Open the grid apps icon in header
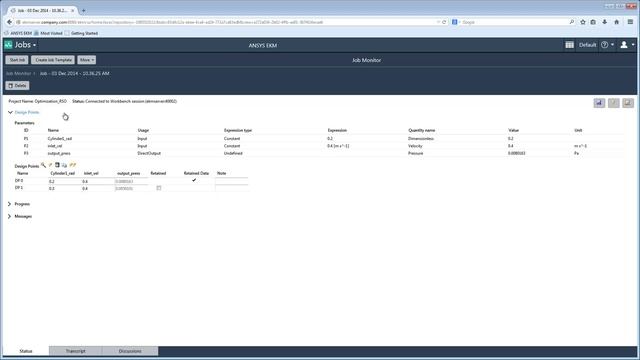 [x=569, y=45]
